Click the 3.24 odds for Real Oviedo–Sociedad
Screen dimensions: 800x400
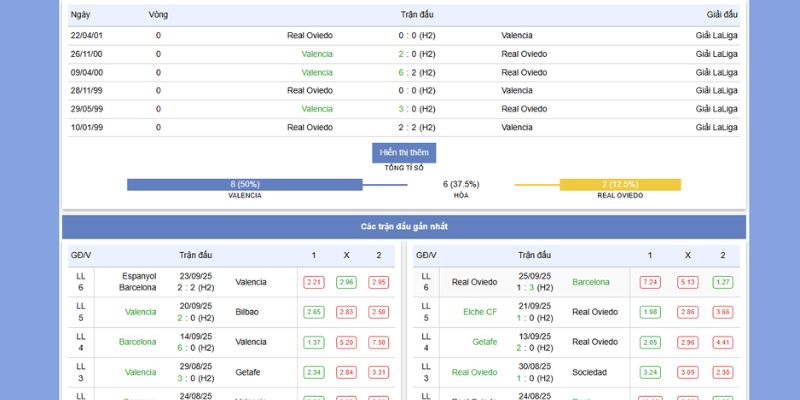[x=650, y=373]
